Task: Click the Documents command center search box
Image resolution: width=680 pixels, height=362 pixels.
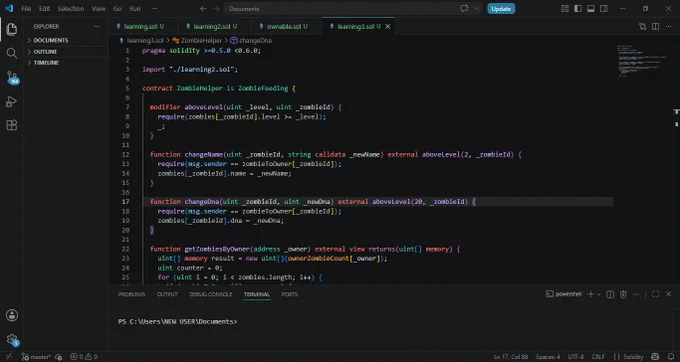Action: click(x=340, y=9)
